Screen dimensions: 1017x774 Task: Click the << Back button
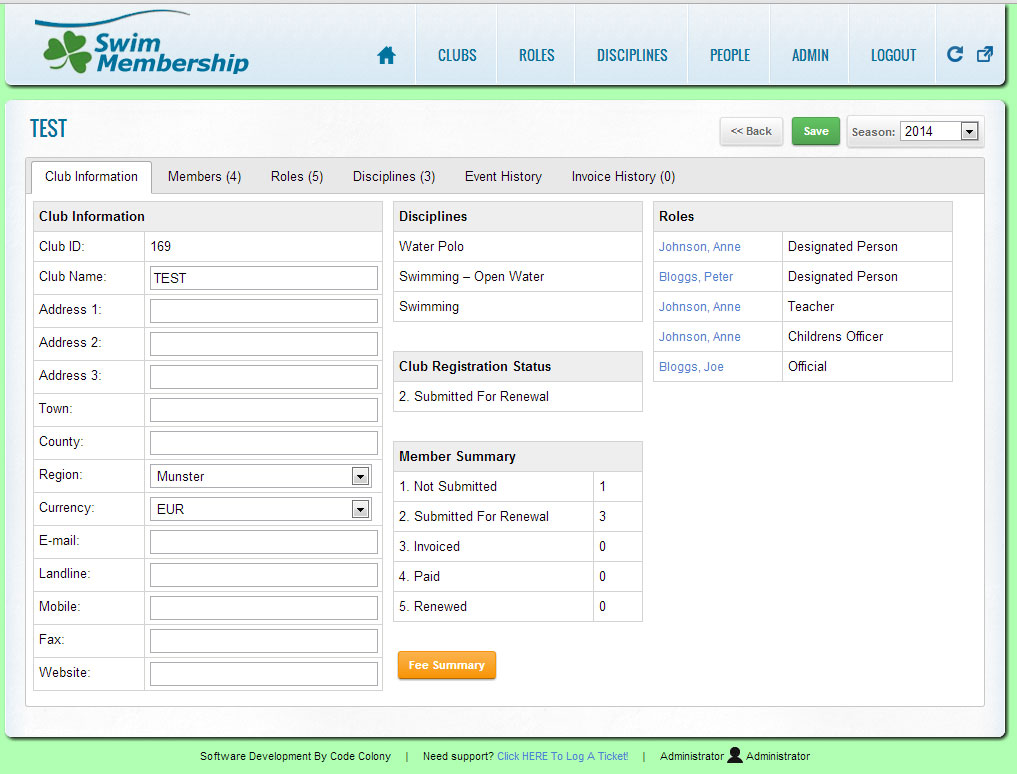751,131
